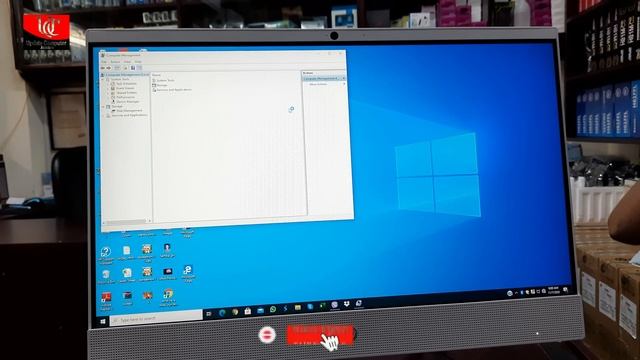Open Viber from the taskbar
This screenshot has width=640, height=360.
334,304
